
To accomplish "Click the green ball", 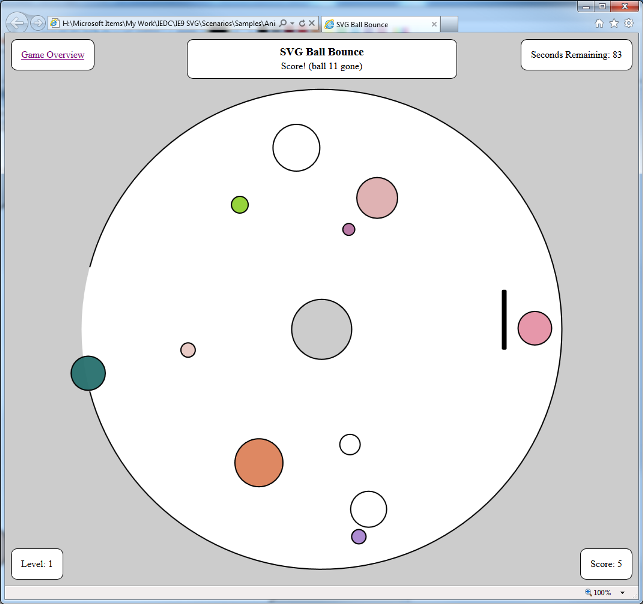I will tap(240, 205).
